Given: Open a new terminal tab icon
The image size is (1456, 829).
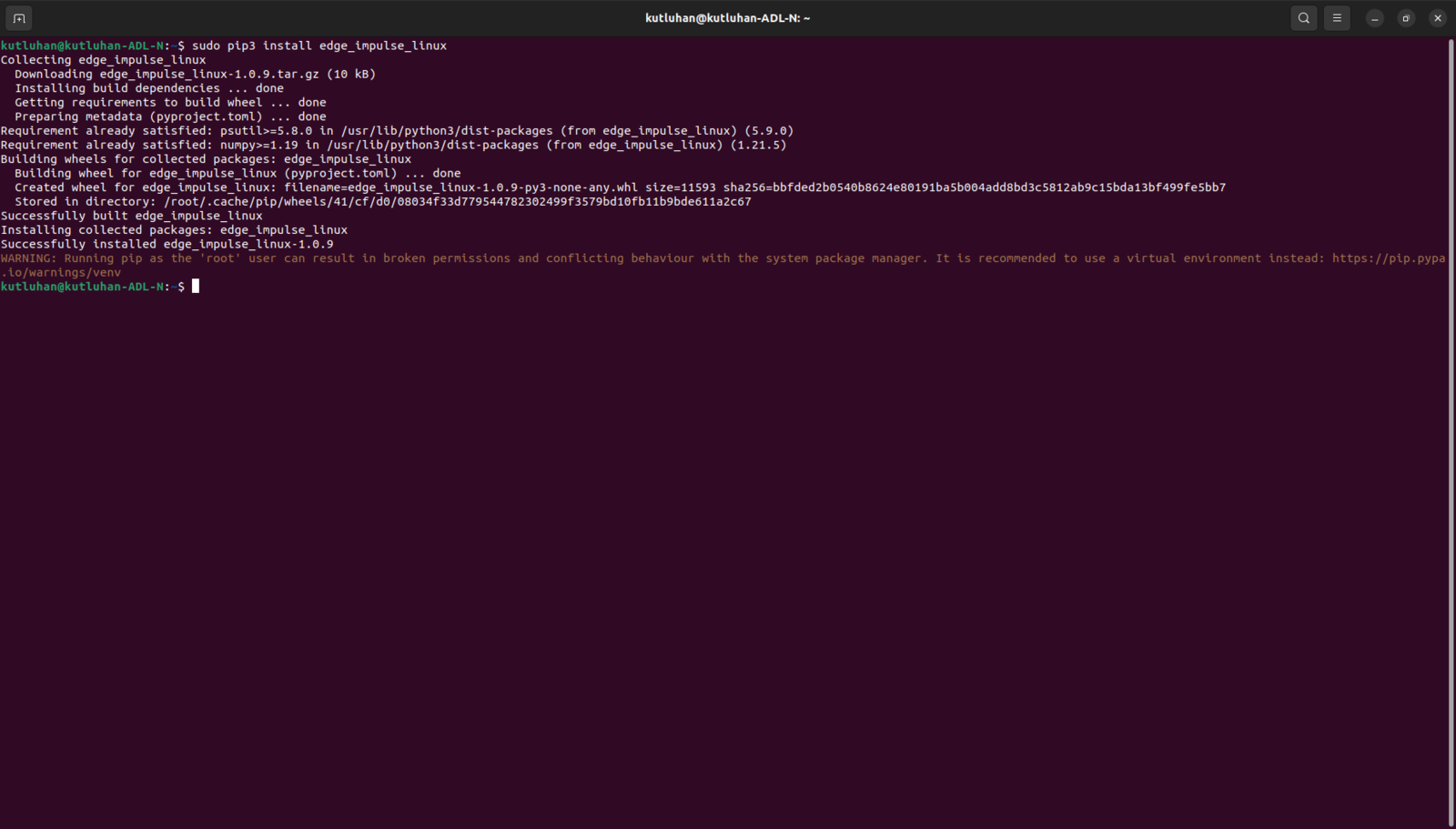Looking at the screenshot, I should [19, 18].
